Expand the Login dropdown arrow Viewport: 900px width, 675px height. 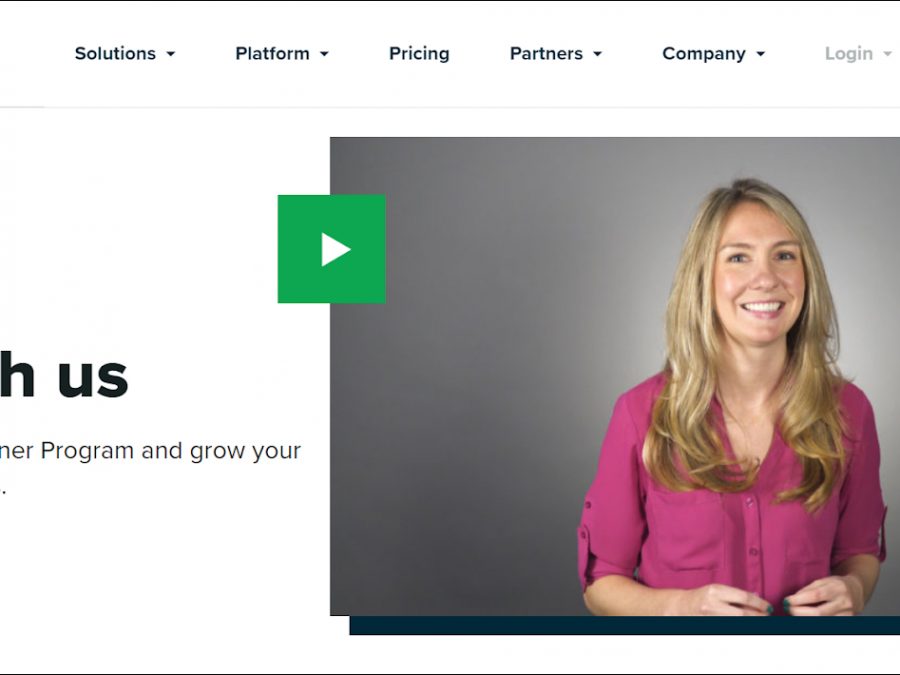click(x=887, y=54)
